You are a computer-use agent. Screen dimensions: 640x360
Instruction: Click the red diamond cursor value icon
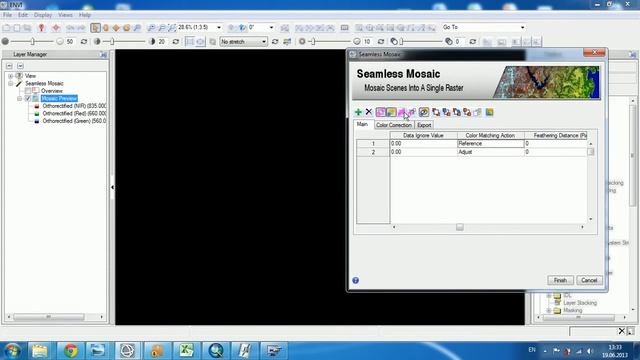click(x=56, y=28)
